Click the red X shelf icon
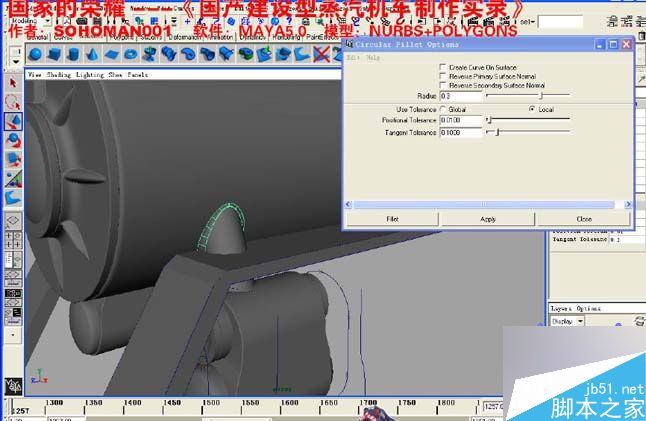Viewport: 646px width, 421px height. pyautogui.click(x=321, y=54)
